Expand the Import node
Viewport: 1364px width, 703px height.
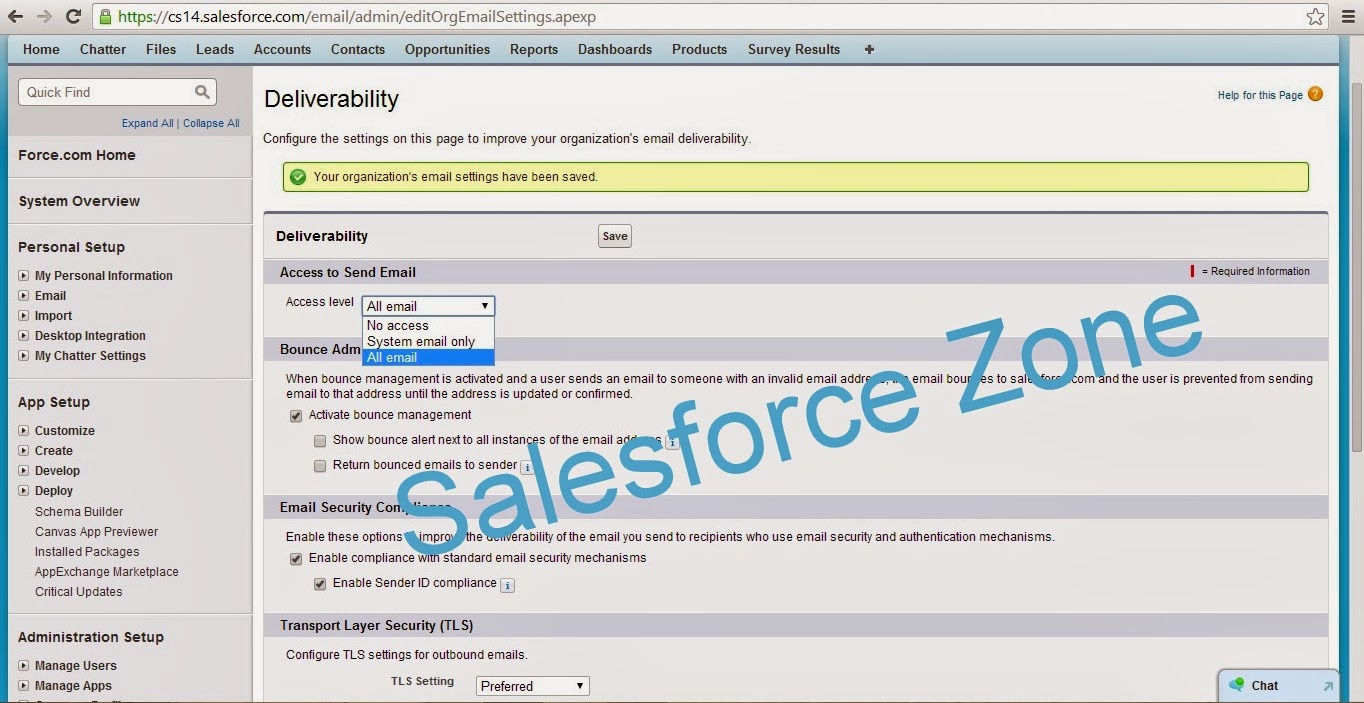point(25,316)
